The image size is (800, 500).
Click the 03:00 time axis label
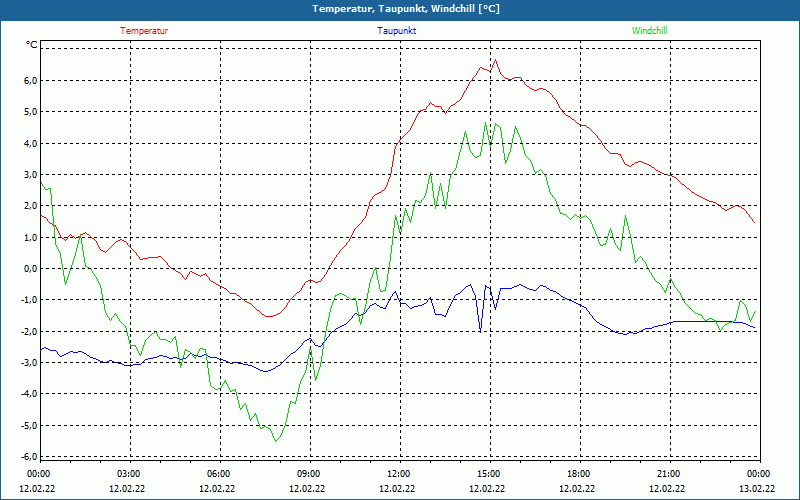click(128, 474)
